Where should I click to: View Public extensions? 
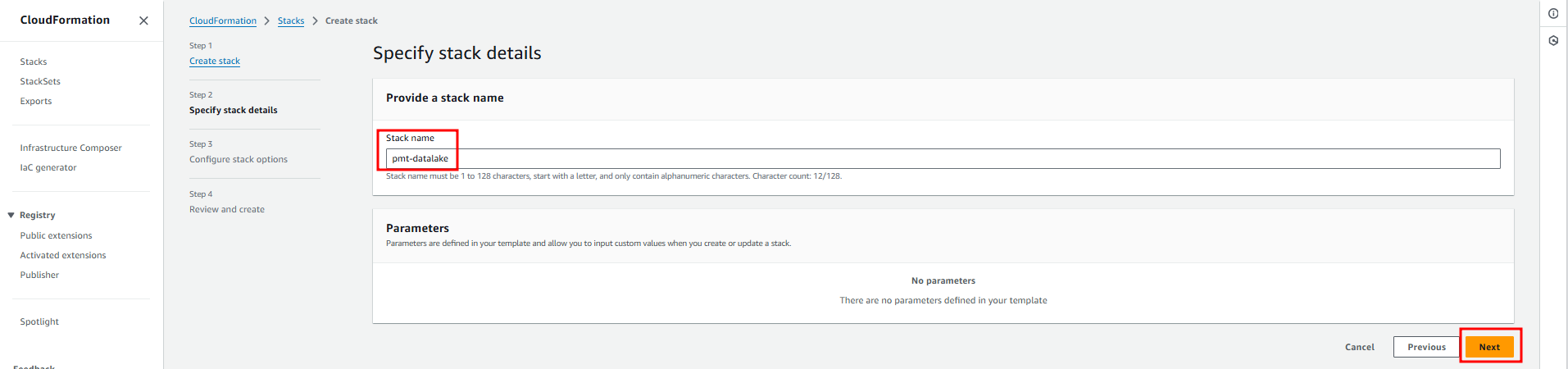56,235
